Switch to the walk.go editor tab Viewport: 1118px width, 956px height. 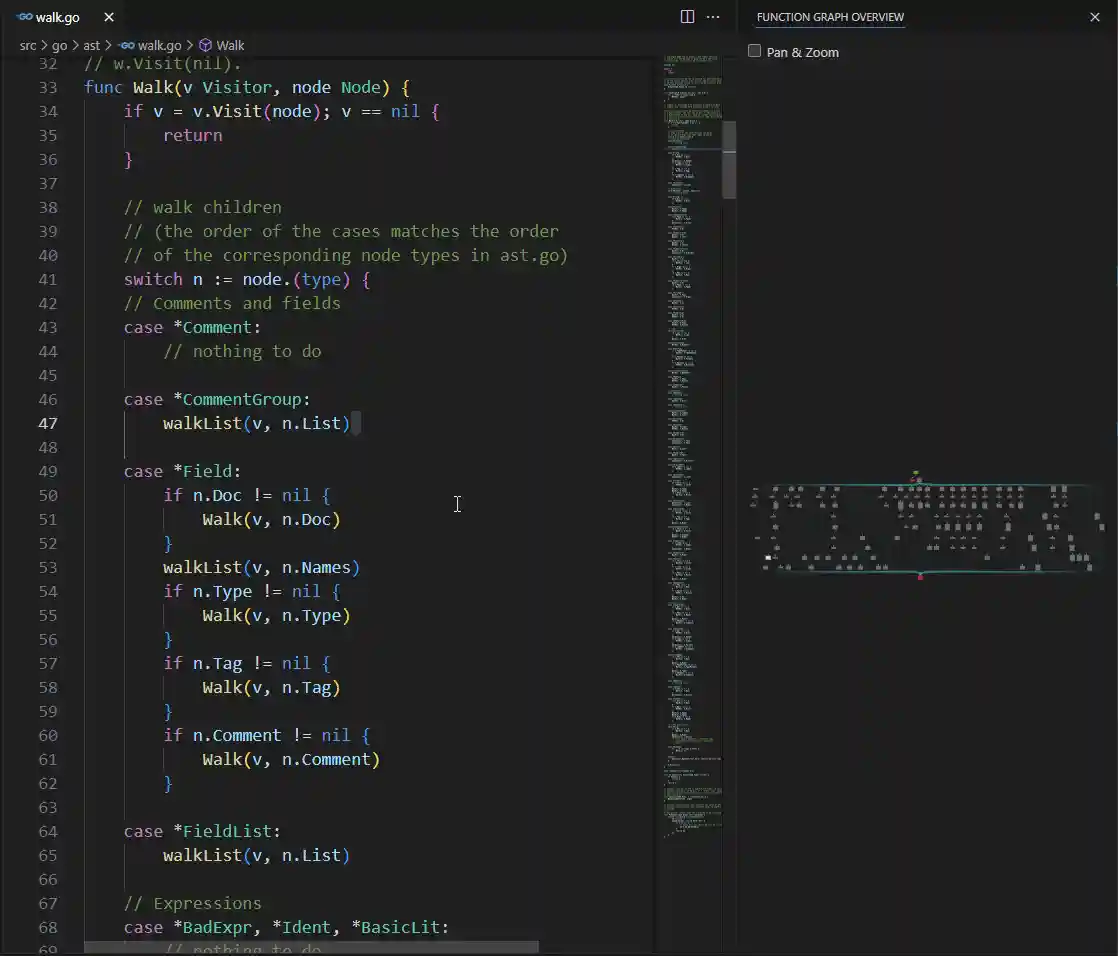pyautogui.click(x=55, y=17)
